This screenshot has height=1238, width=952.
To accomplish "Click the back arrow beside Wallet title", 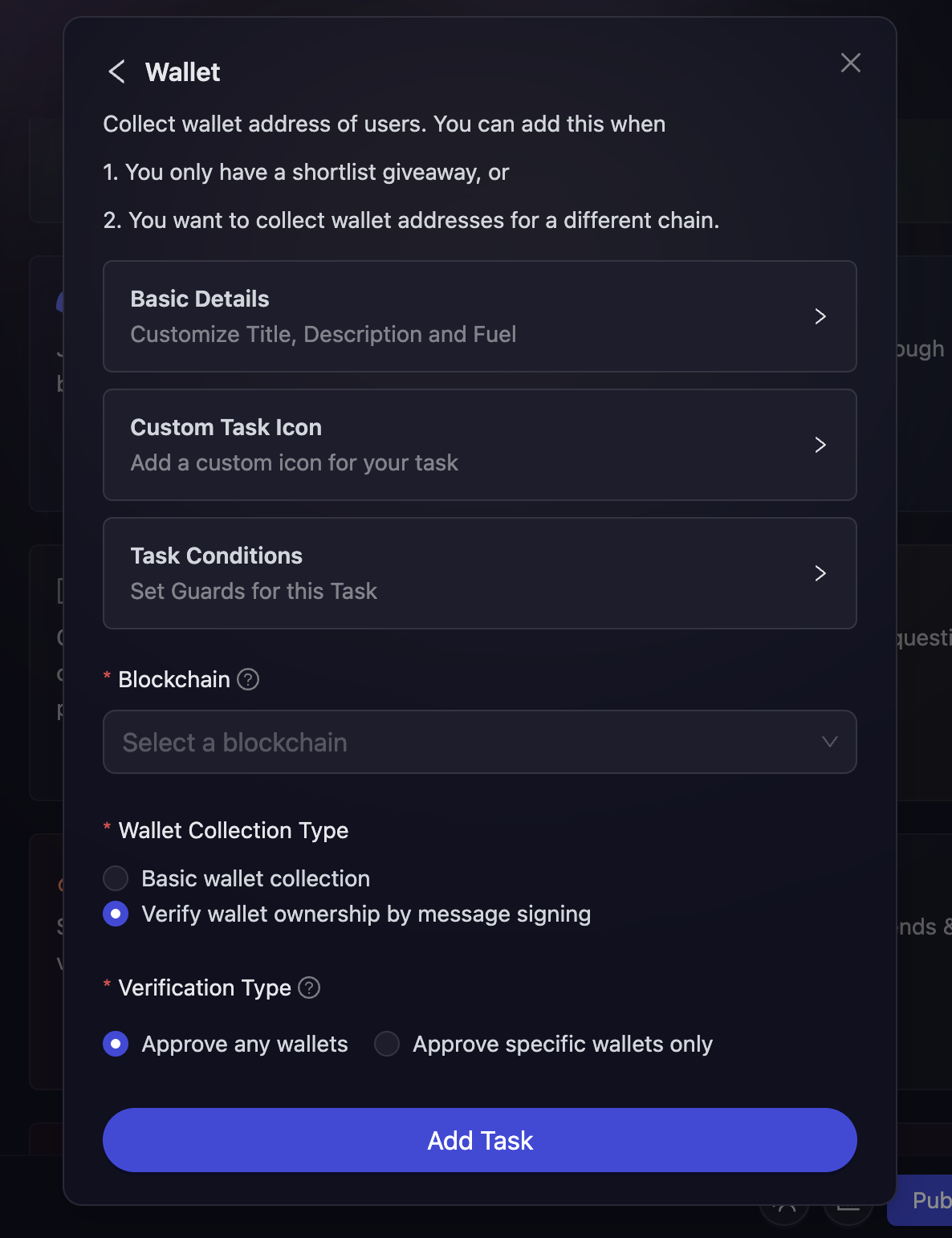I will (117, 71).
